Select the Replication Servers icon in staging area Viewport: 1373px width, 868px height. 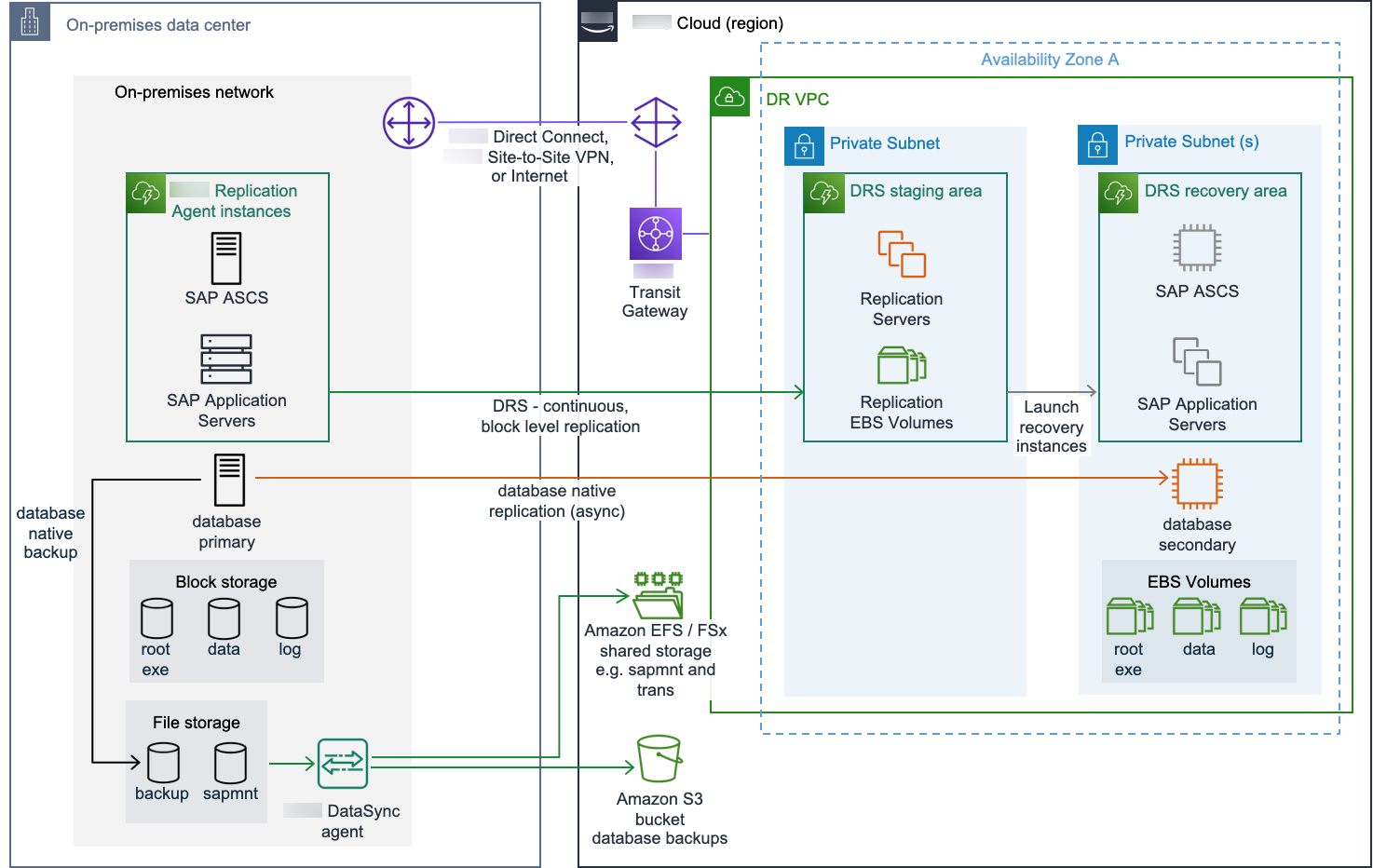pyautogui.click(x=902, y=254)
